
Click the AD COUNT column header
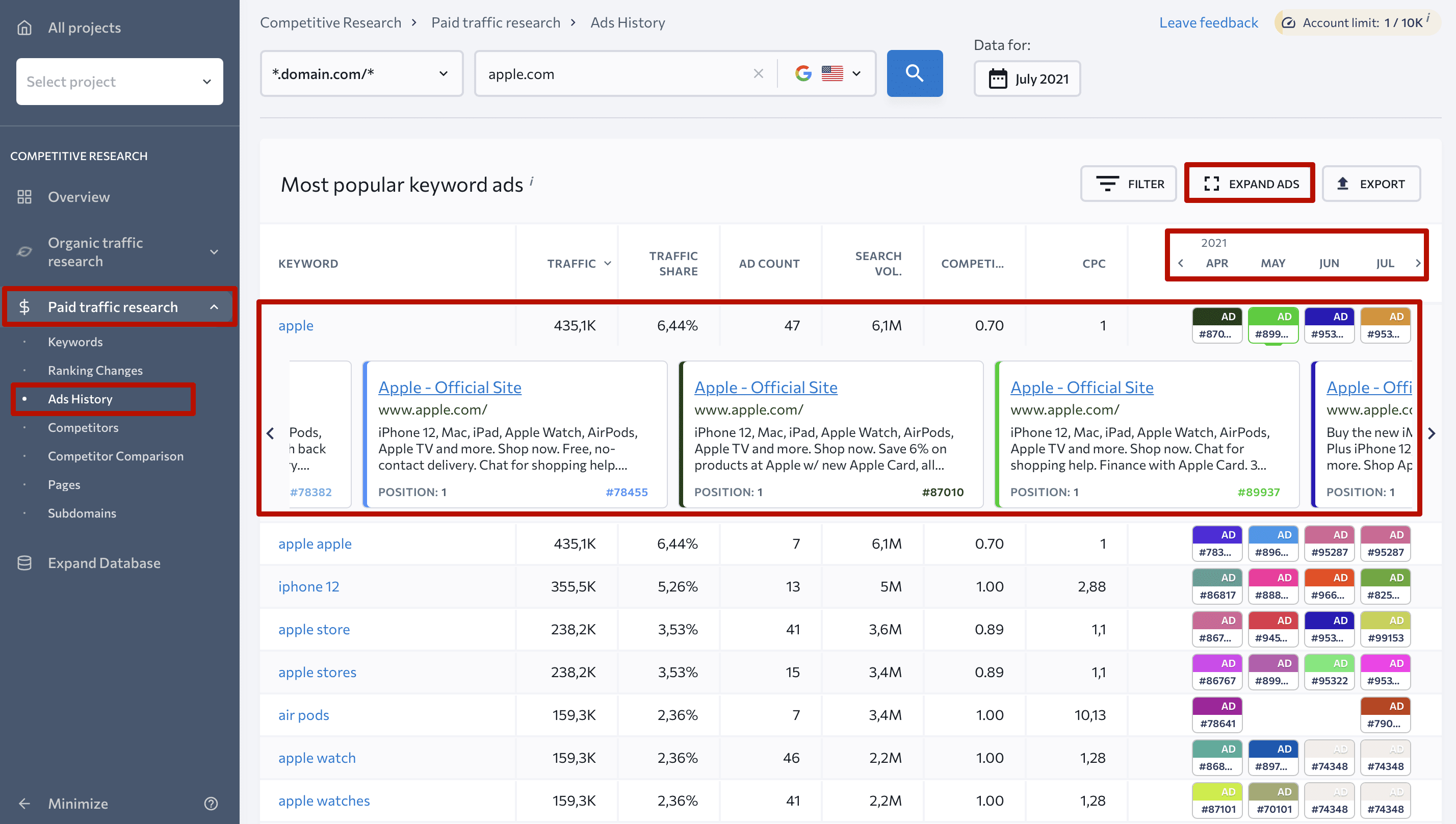(x=769, y=263)
